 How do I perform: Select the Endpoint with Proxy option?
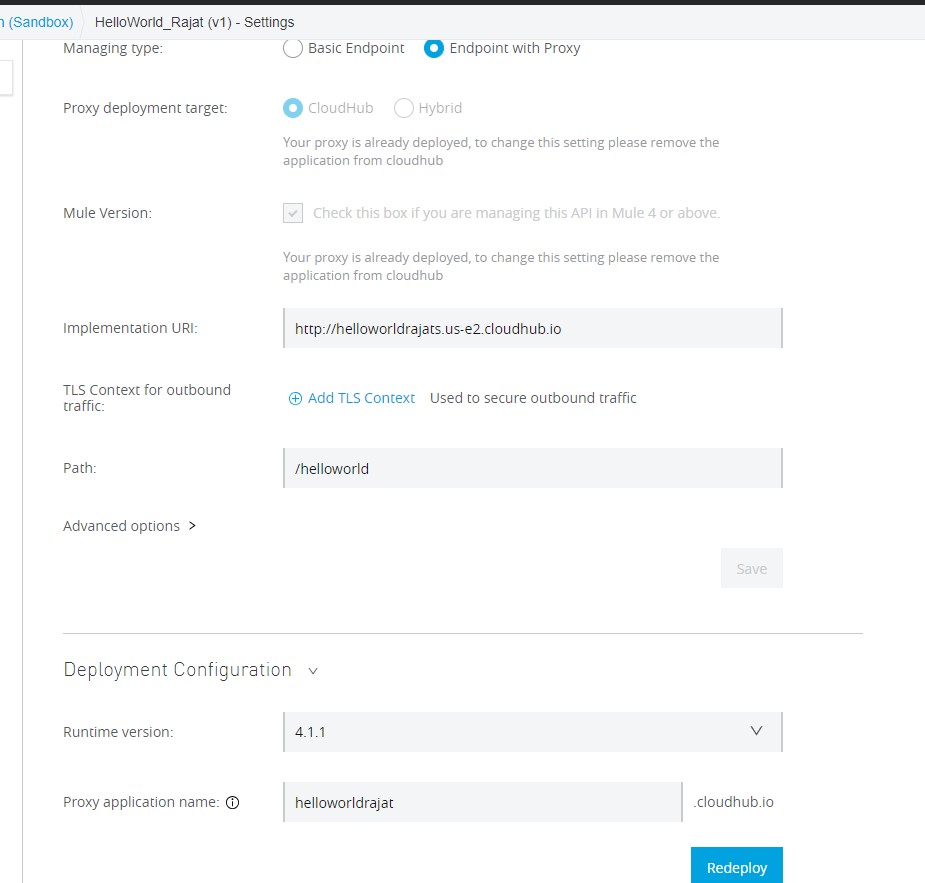[434, 48]
